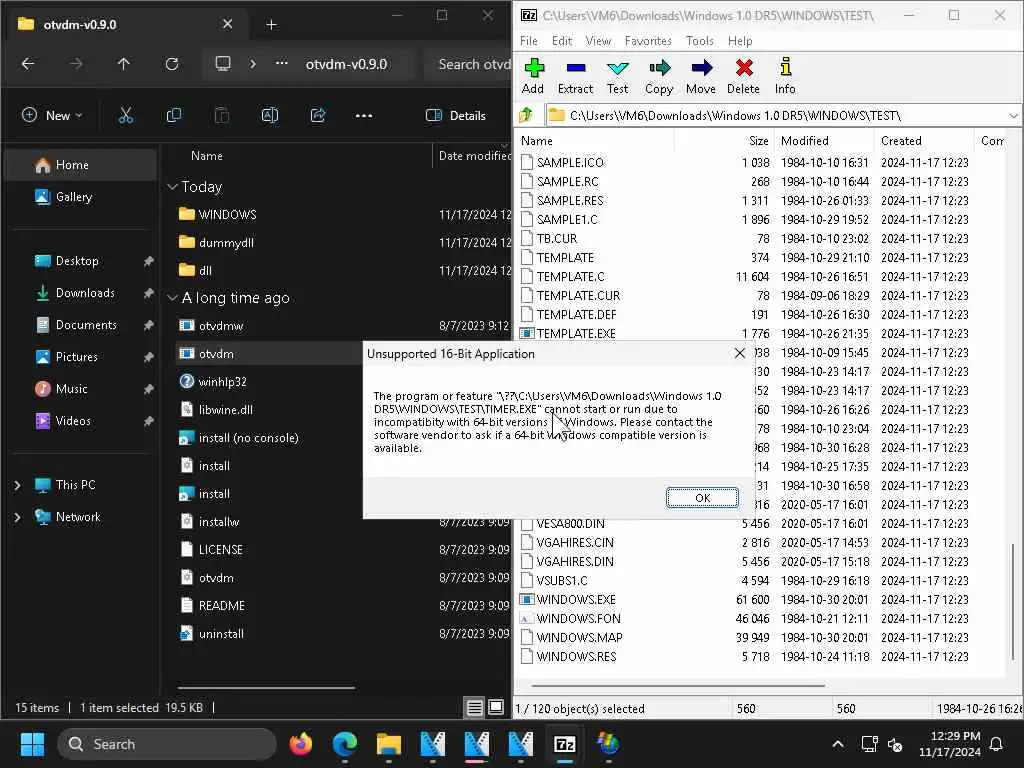Screen dimensions: 1024x768
Task: Select TEMPLATE.EXE in the 7-Zip list
Action: (576, 334)
